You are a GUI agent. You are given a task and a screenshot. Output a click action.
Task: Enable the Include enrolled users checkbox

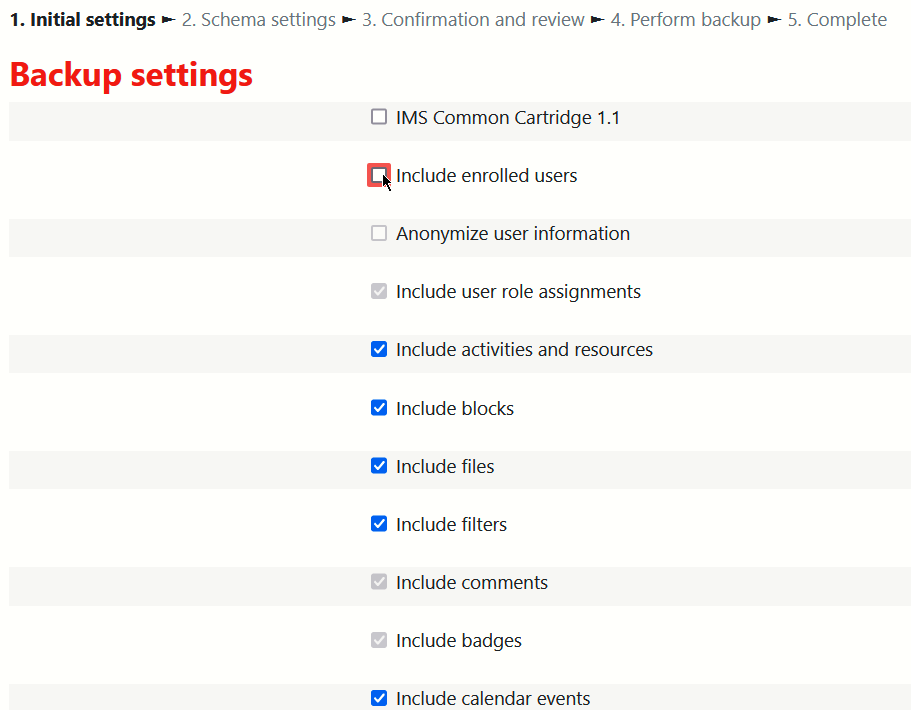(x=378, y=175)
